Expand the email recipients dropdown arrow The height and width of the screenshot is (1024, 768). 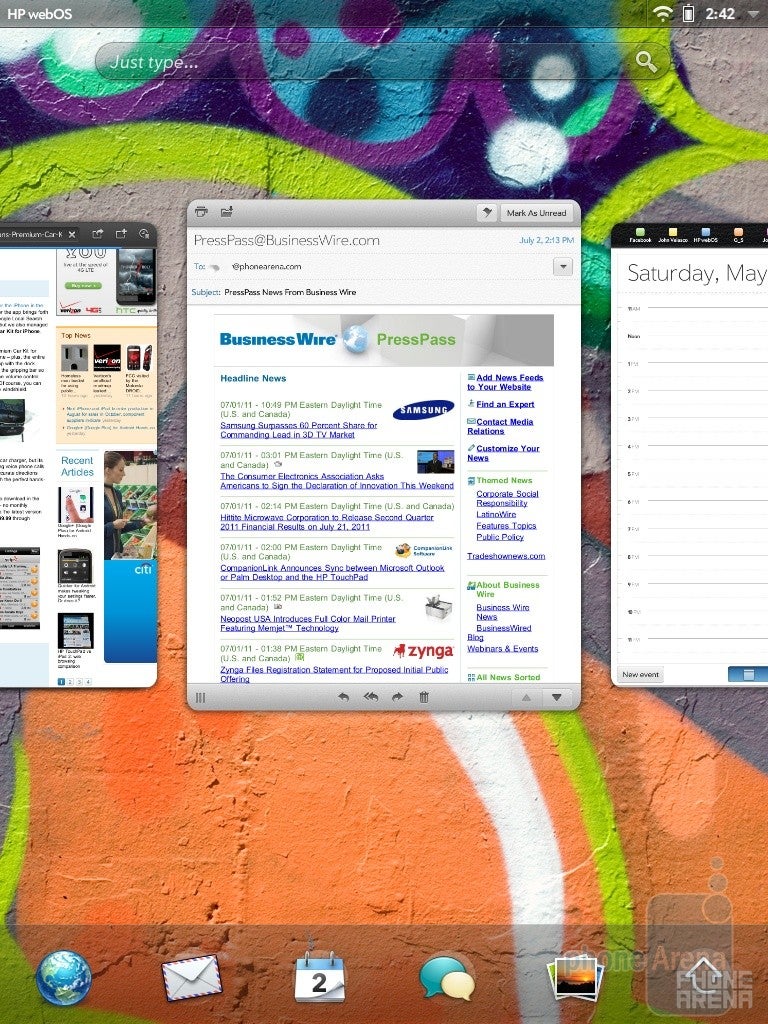562,266
